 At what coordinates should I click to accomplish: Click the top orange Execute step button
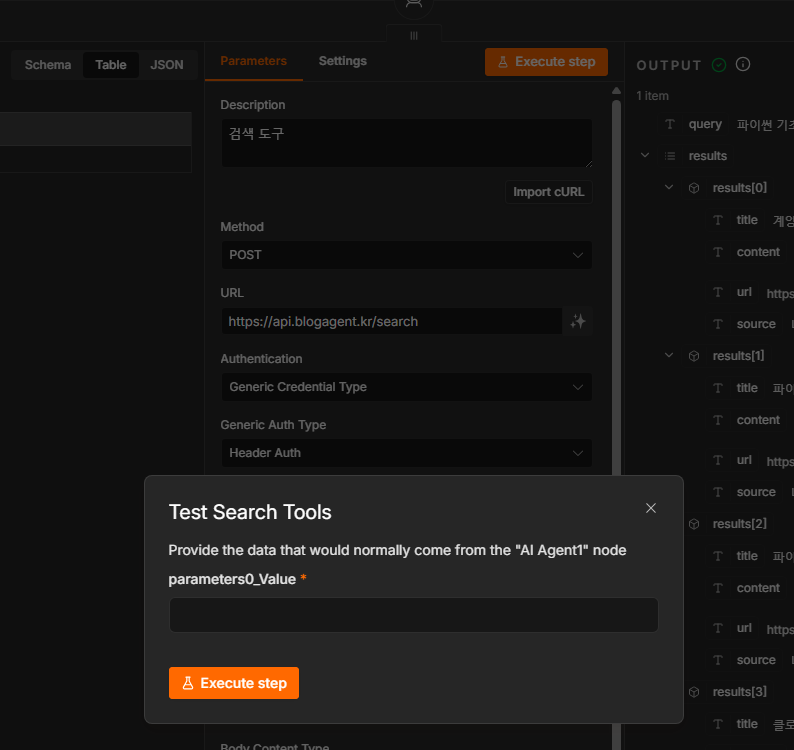[x=546, y=62]
